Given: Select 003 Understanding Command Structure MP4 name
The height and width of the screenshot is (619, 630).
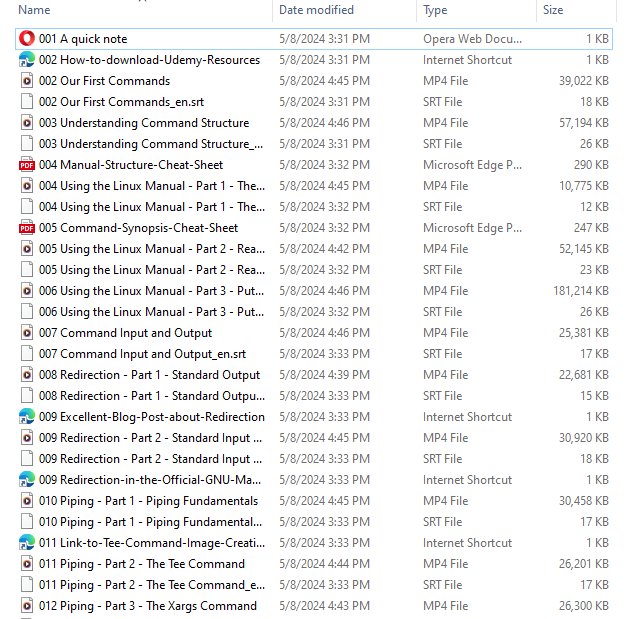Looking at the screenshot, I should pos(144,123).
